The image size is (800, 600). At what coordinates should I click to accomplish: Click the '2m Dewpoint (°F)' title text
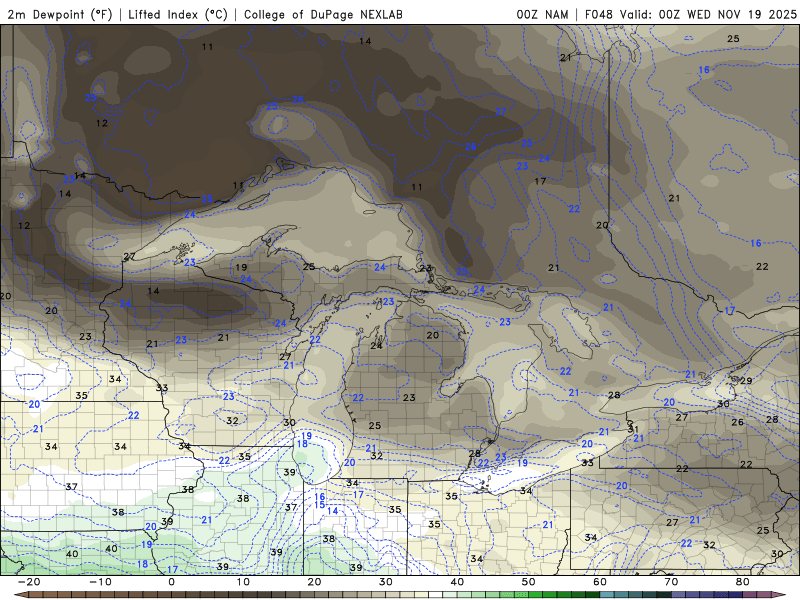click(x=60, y=14)
